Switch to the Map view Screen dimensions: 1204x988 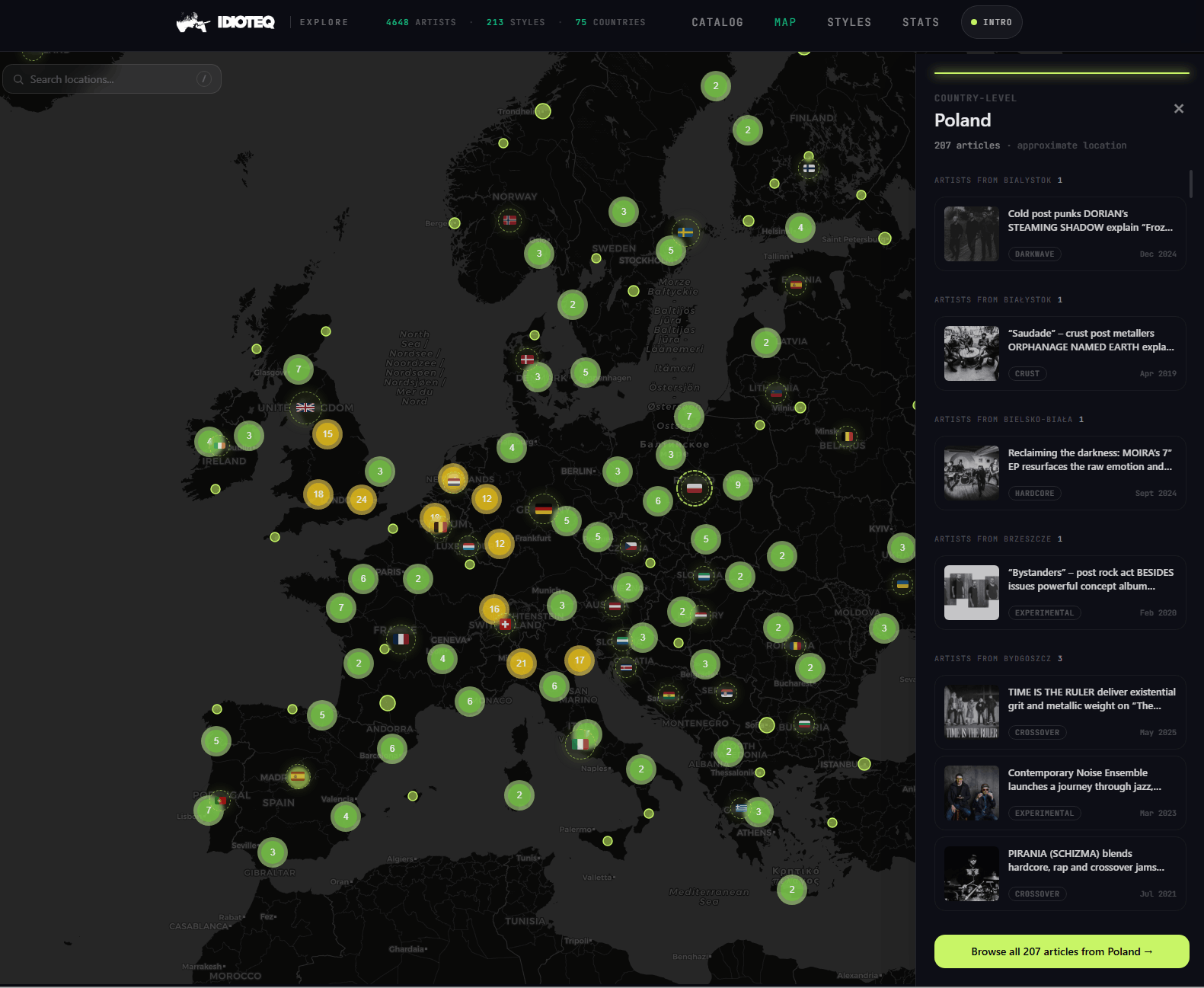785,22
